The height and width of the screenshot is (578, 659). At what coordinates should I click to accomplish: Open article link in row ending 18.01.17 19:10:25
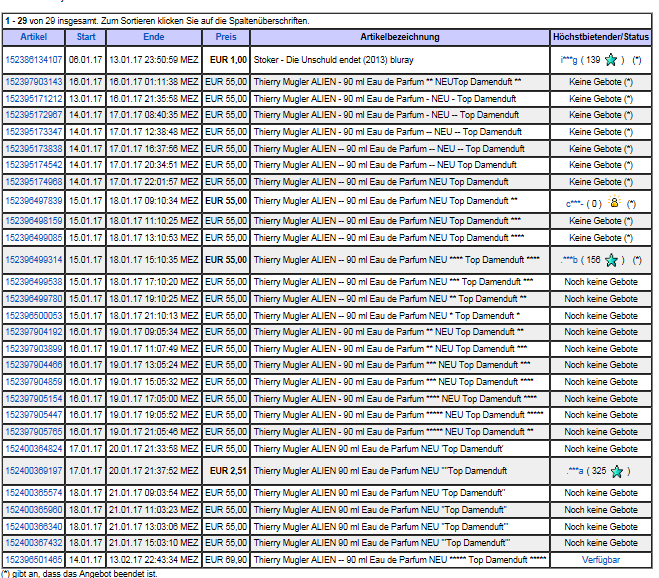coord(34,299)
